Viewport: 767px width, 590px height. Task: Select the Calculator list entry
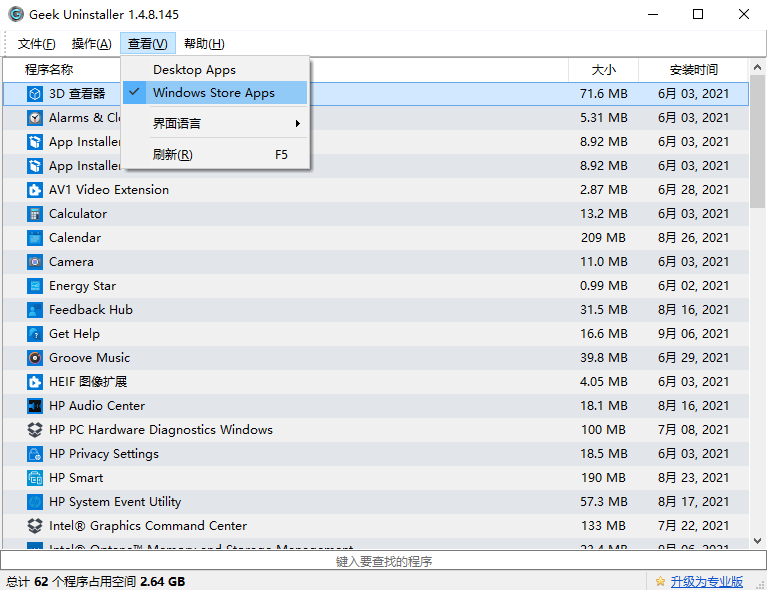[x=376, y=214]
